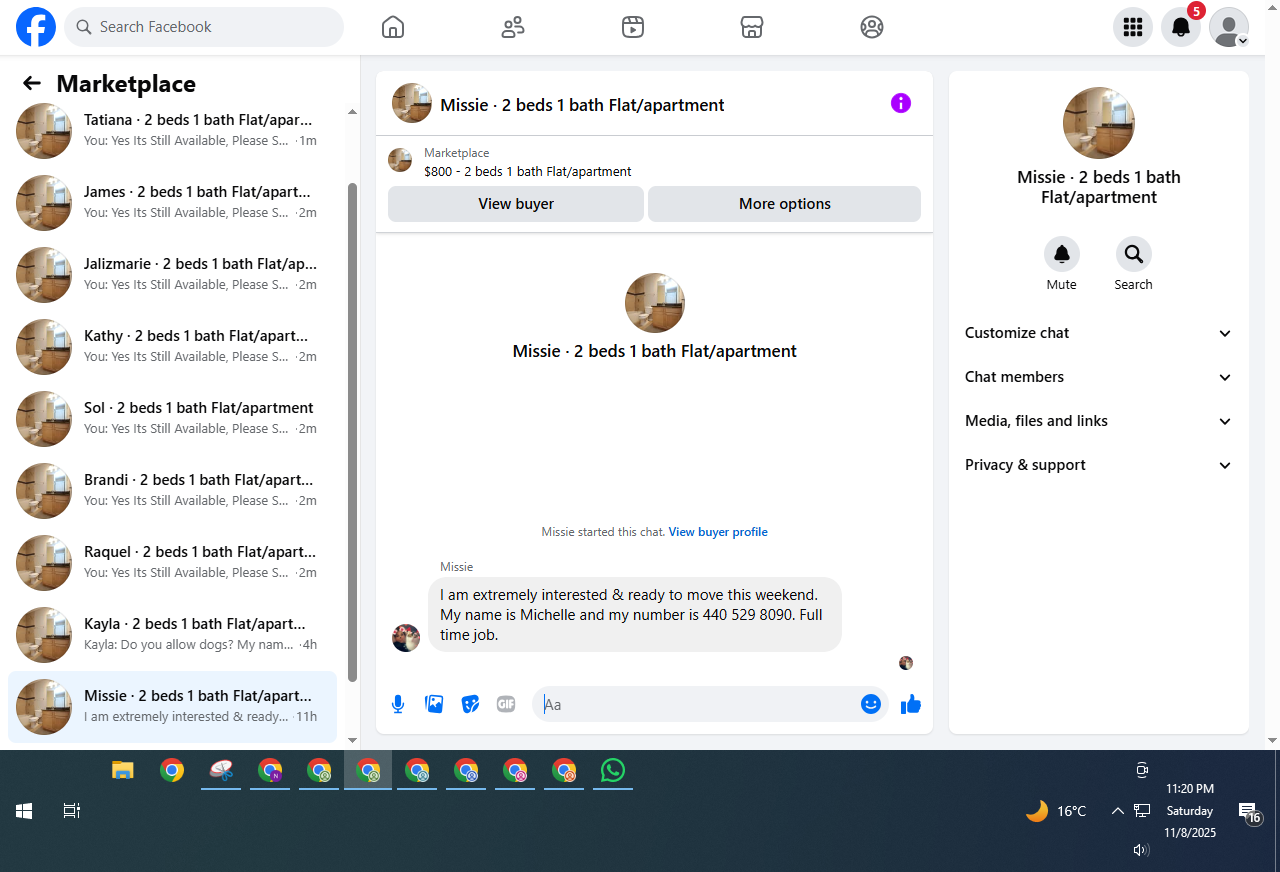Open Task View on the taskbar
The image size is (1280, 872).
click(72, 811)
